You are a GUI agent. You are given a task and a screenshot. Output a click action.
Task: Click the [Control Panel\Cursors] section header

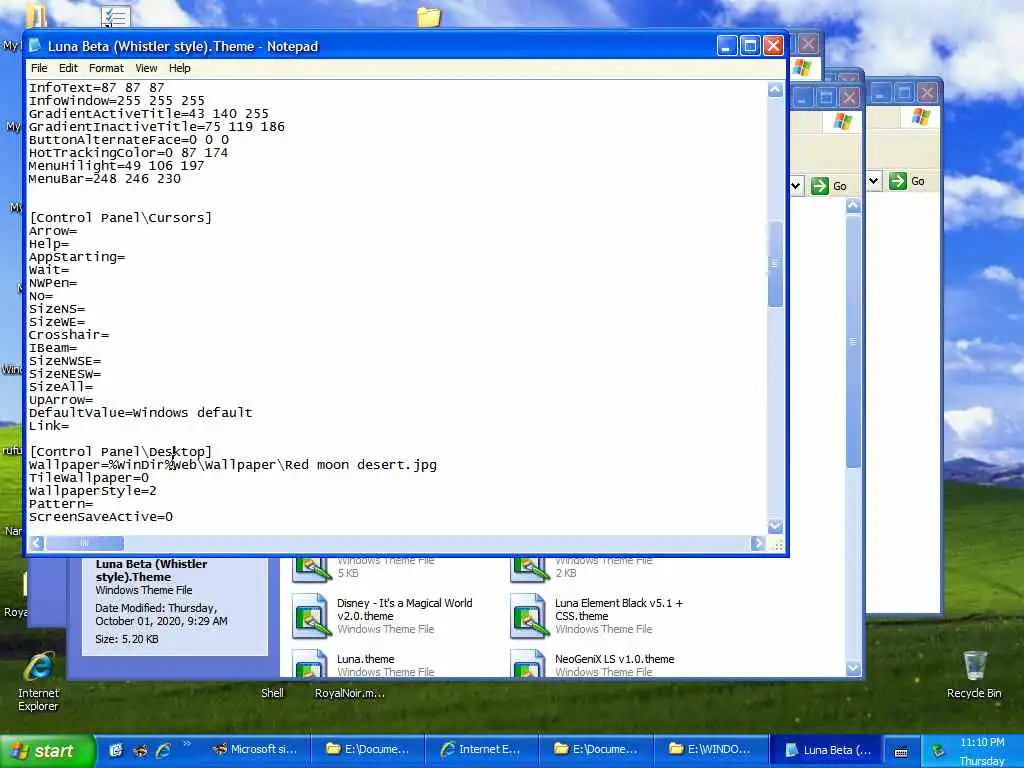click(x=121, y=217)
